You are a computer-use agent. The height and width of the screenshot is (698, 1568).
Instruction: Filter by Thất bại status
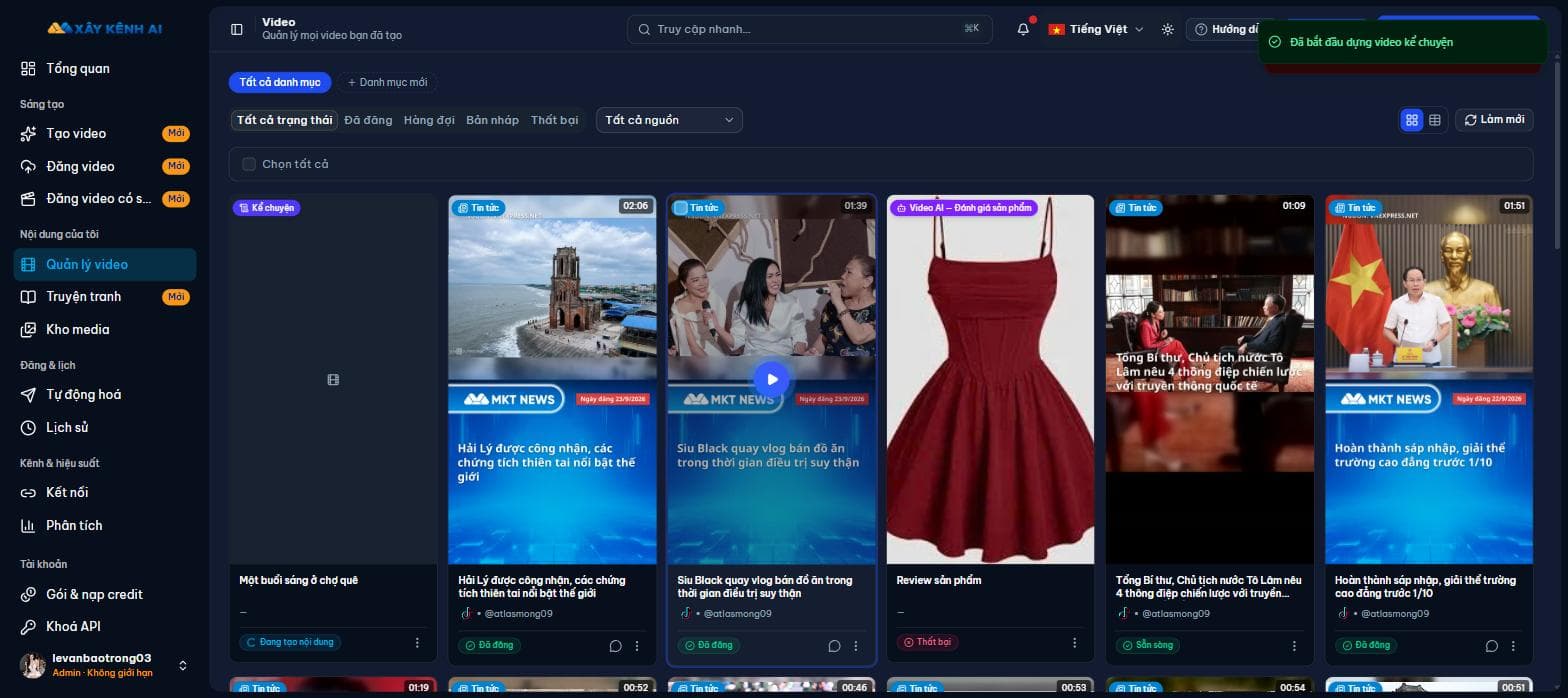click(554, 120)
